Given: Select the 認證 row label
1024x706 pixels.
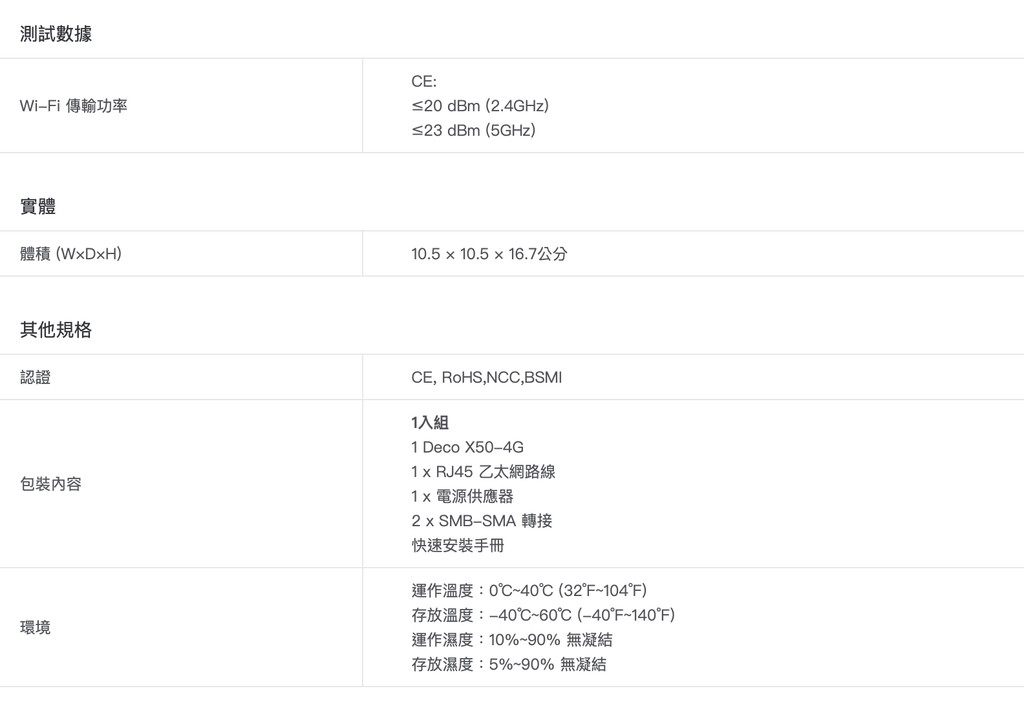Looking at the screenshot, I should point(35,377).
